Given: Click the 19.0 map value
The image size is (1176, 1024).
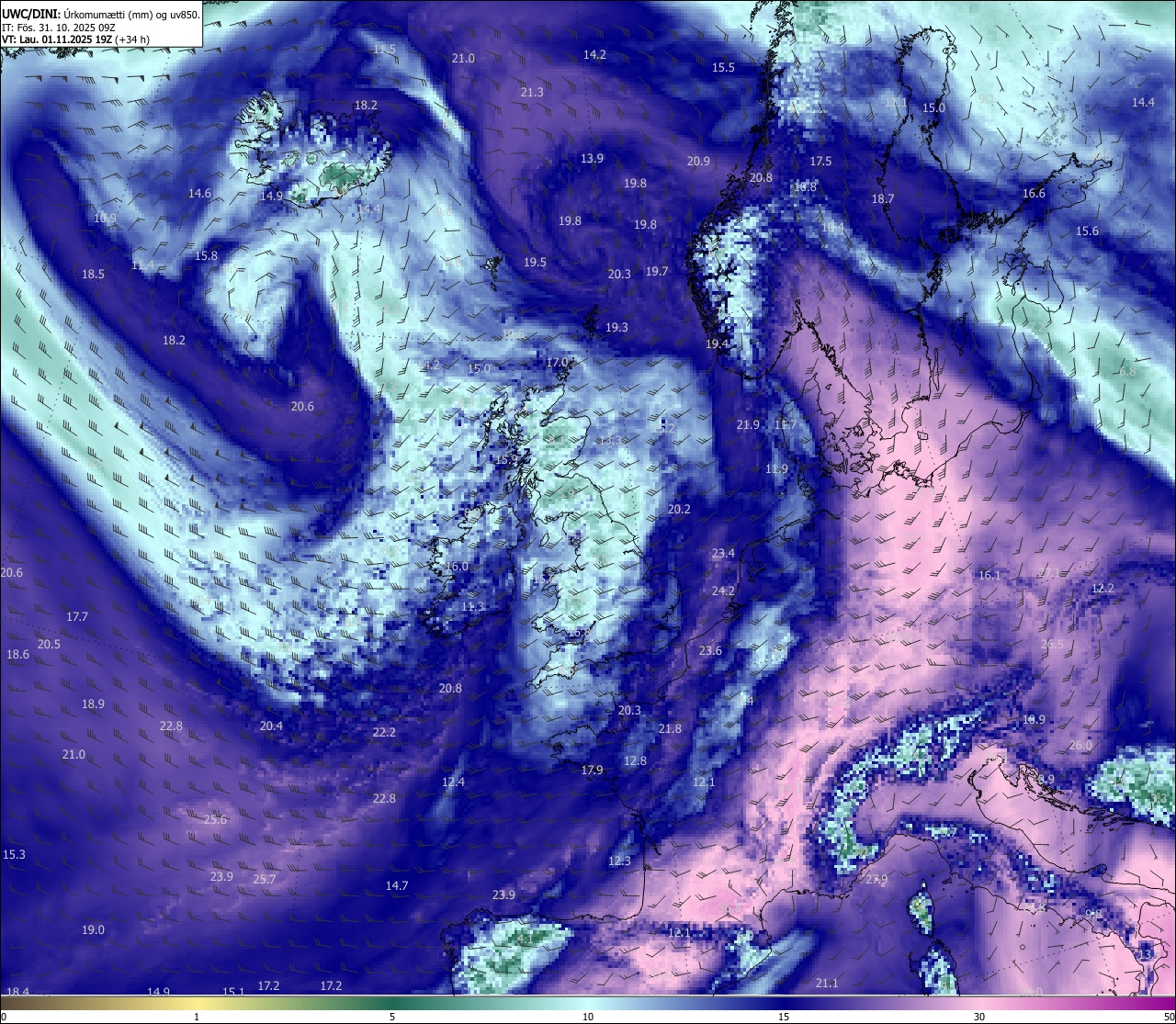Looking at the screenshot, I should click(x=93, y=930).
